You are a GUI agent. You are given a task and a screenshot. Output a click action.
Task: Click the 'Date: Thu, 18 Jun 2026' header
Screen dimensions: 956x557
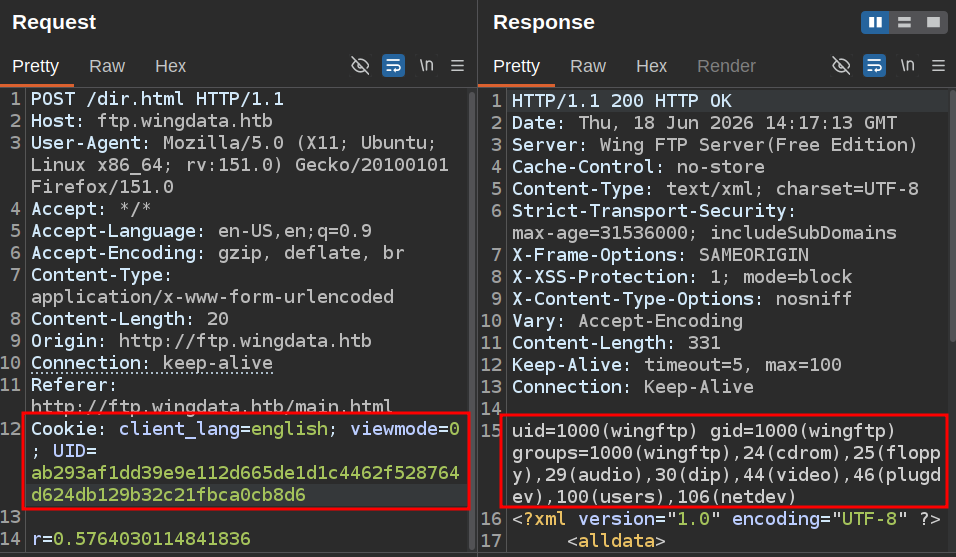(x=704, y=122)
